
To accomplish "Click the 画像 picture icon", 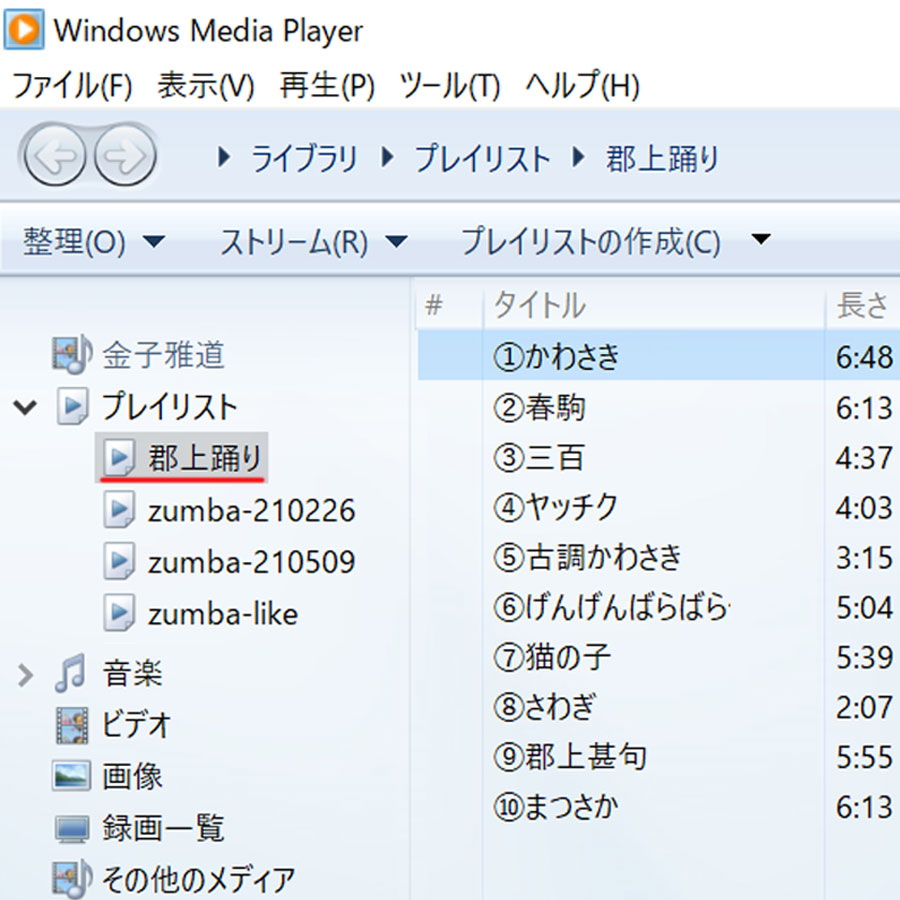I will [x=71, y=776].
